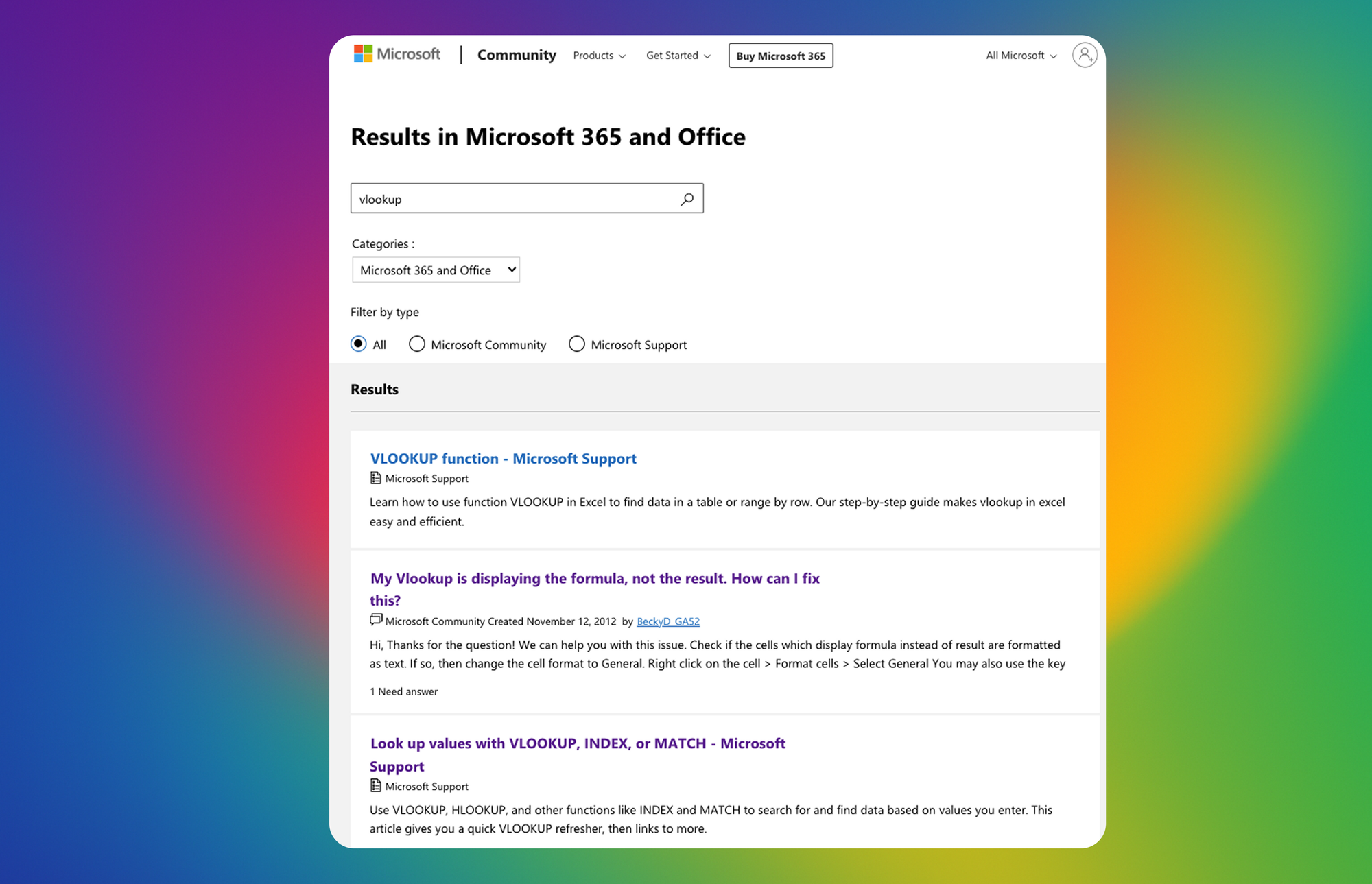The height and width of the screenshot is (884, 1372).
Task: Select the Microsoft Community filter radio
Action: coord(416,344)
